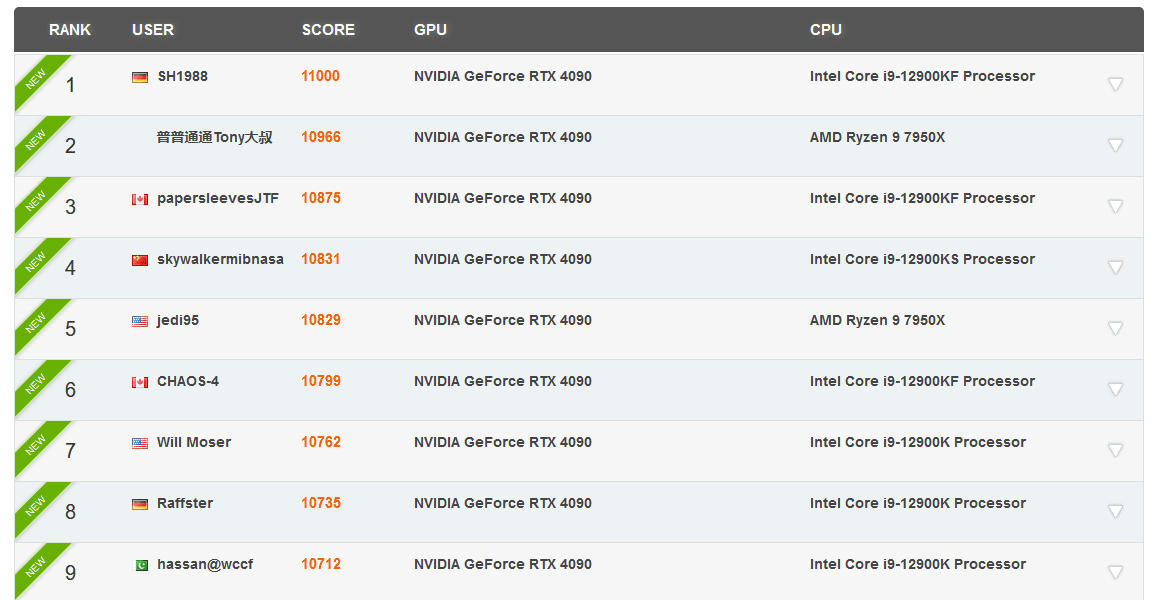This screenshot has height=600, width=1156.
Task: Expand the hassan@wccf row details arrow
Action: pyautogui.click(x=1115, y=572)
